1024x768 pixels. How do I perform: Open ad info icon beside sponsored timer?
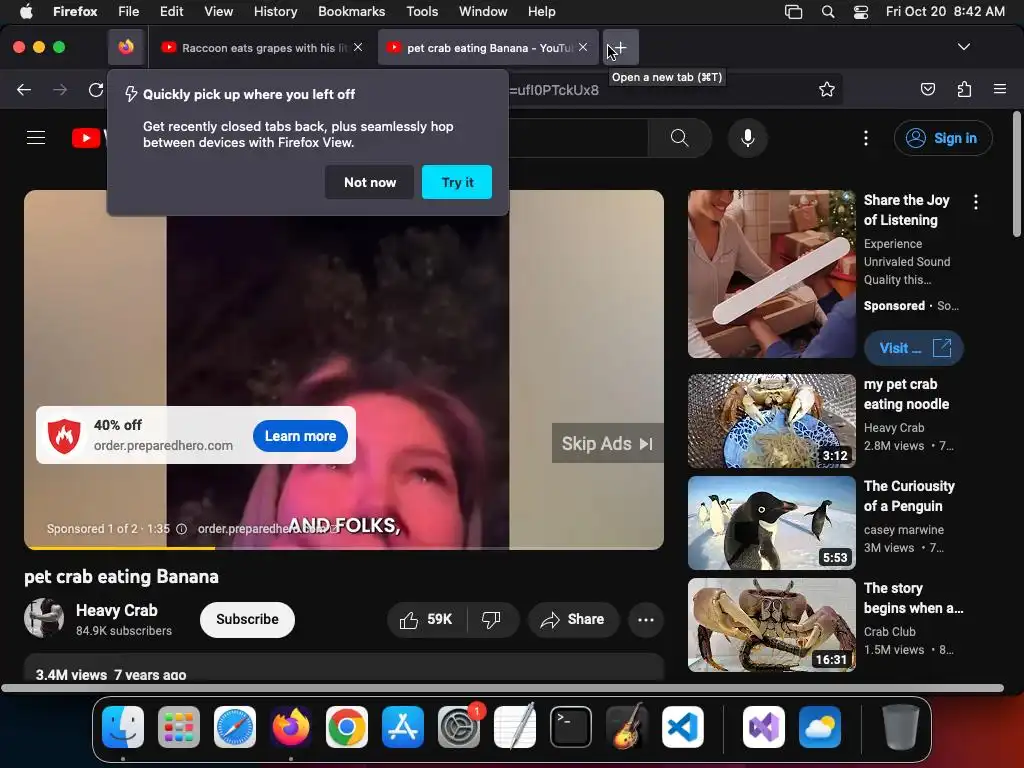pos(182,529)
